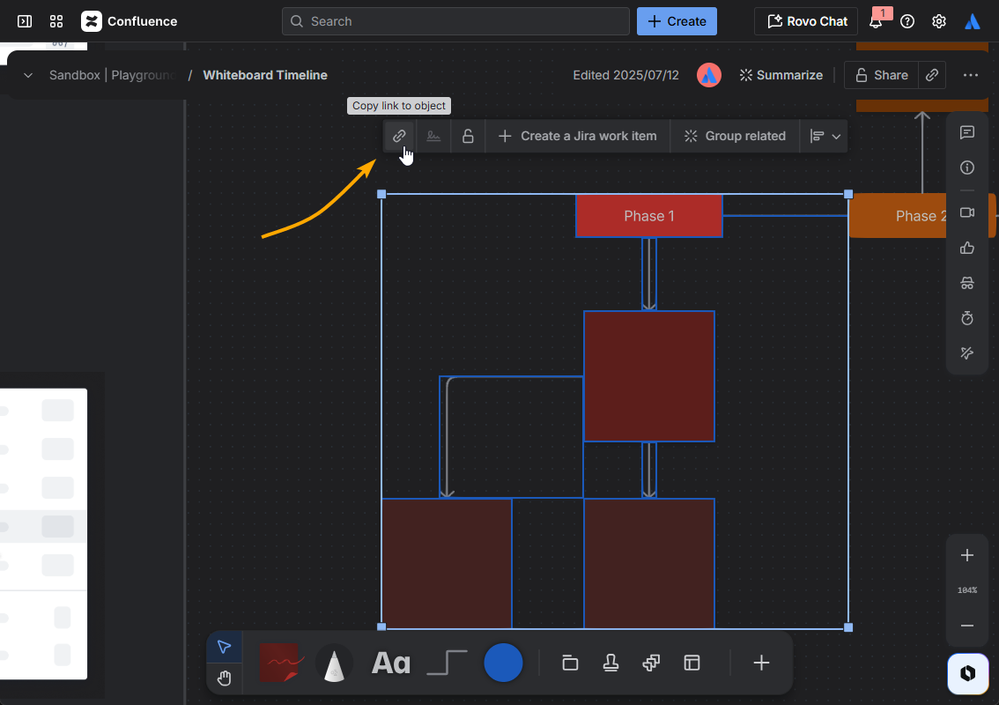Viewport: 999px width, 705px height.
Task: Select the Phase 1 red box
Action: click(x=649, y=216)
